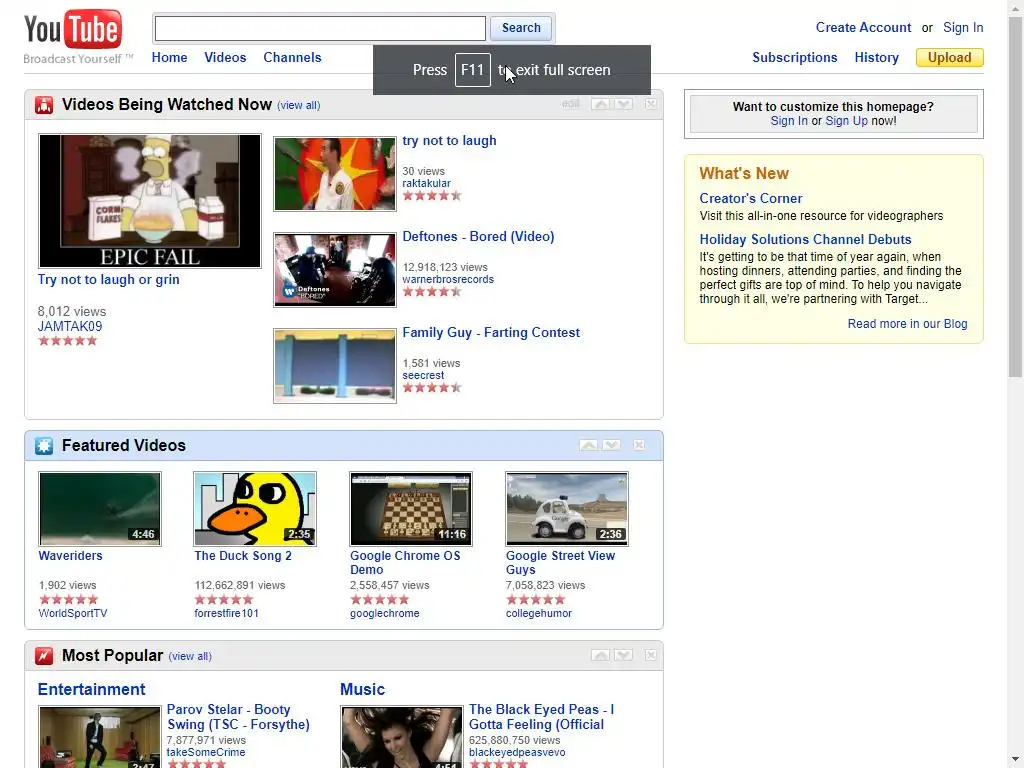
Task: Click the yellow Upload button
Action: pos(950,57)
